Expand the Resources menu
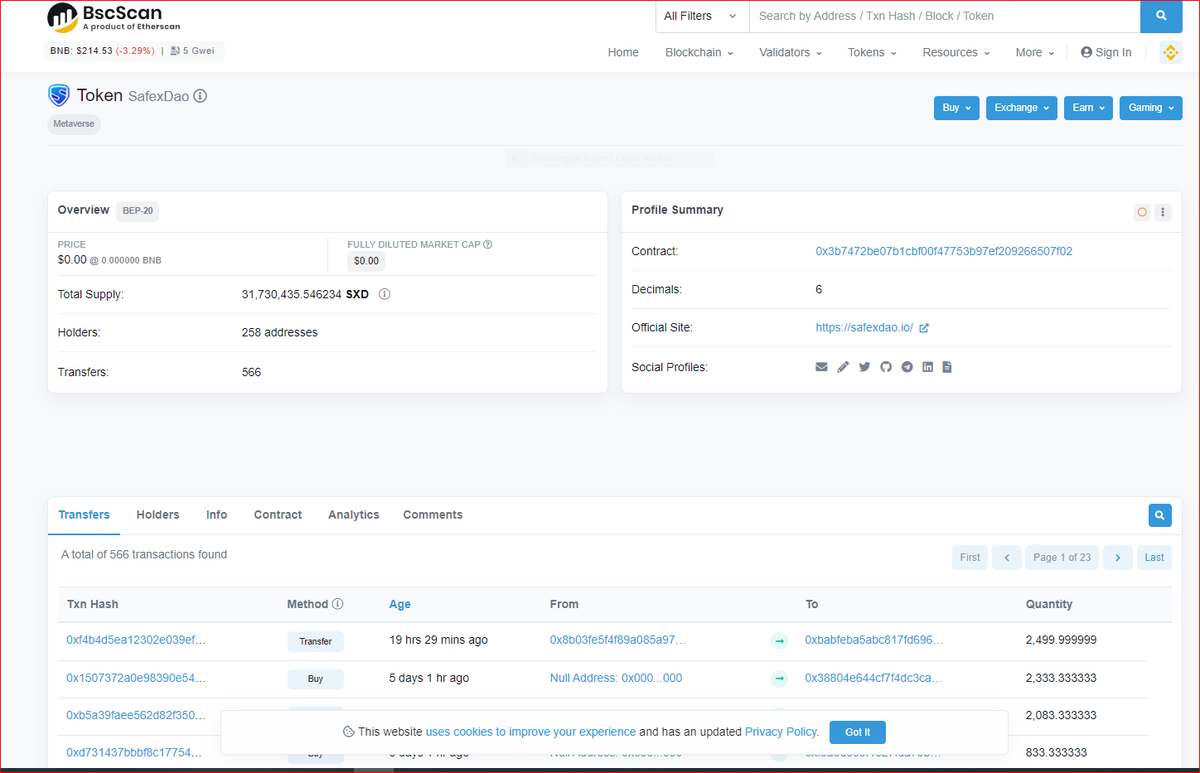Viewport: 1200px width, 773px height. coord(956,52)
